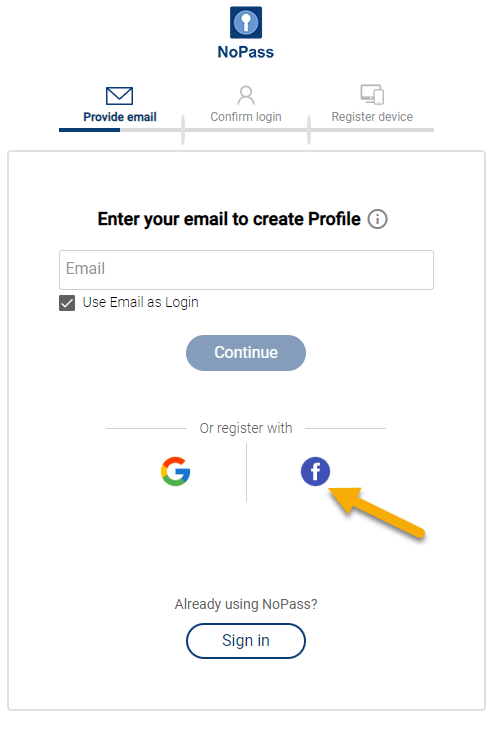Click the Continue button
The width and height of the screenshot is (495, 737).
click(x=246, y=353)
